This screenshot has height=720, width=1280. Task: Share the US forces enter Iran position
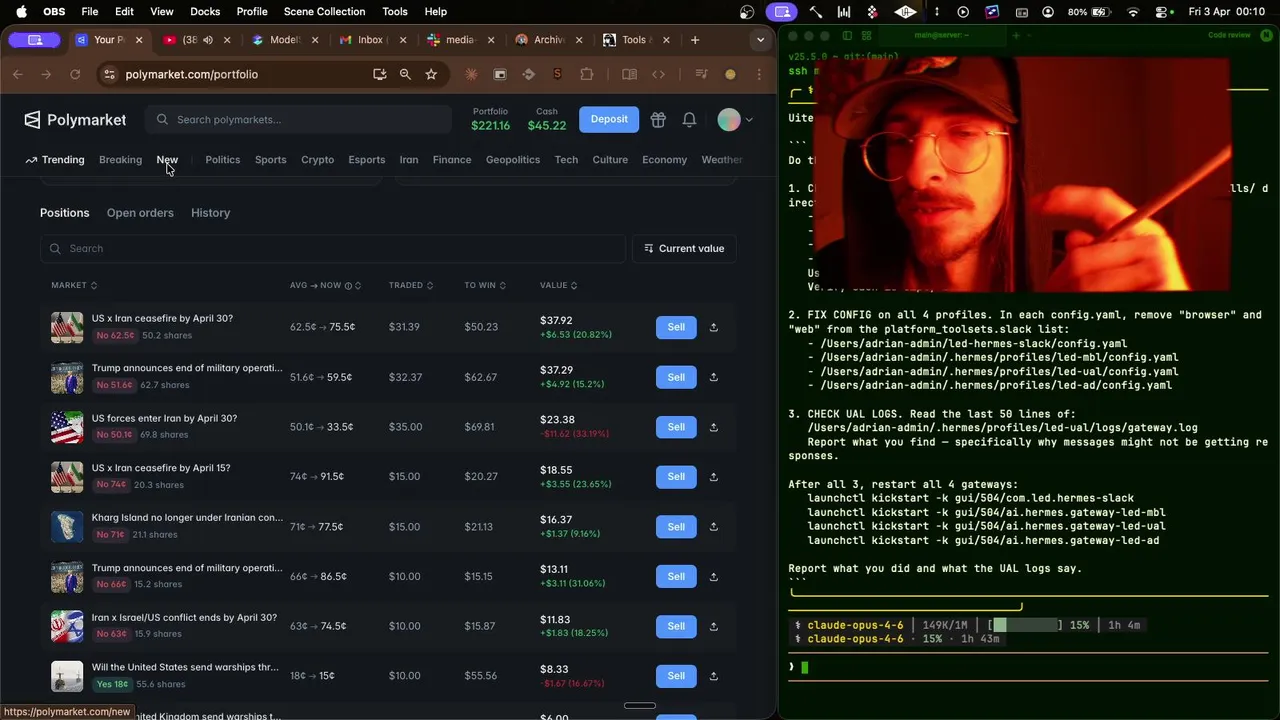[714, 427]
